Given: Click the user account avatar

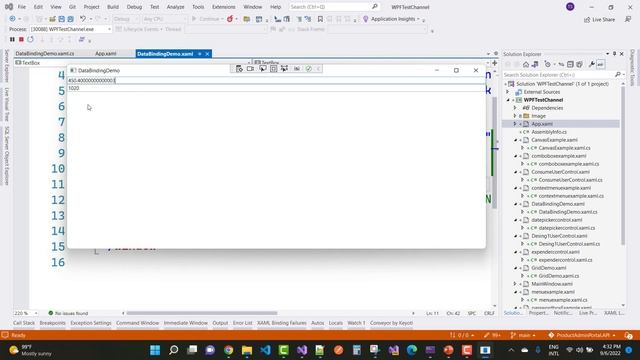Looking at the screenshot, I should tap(570, 7).
